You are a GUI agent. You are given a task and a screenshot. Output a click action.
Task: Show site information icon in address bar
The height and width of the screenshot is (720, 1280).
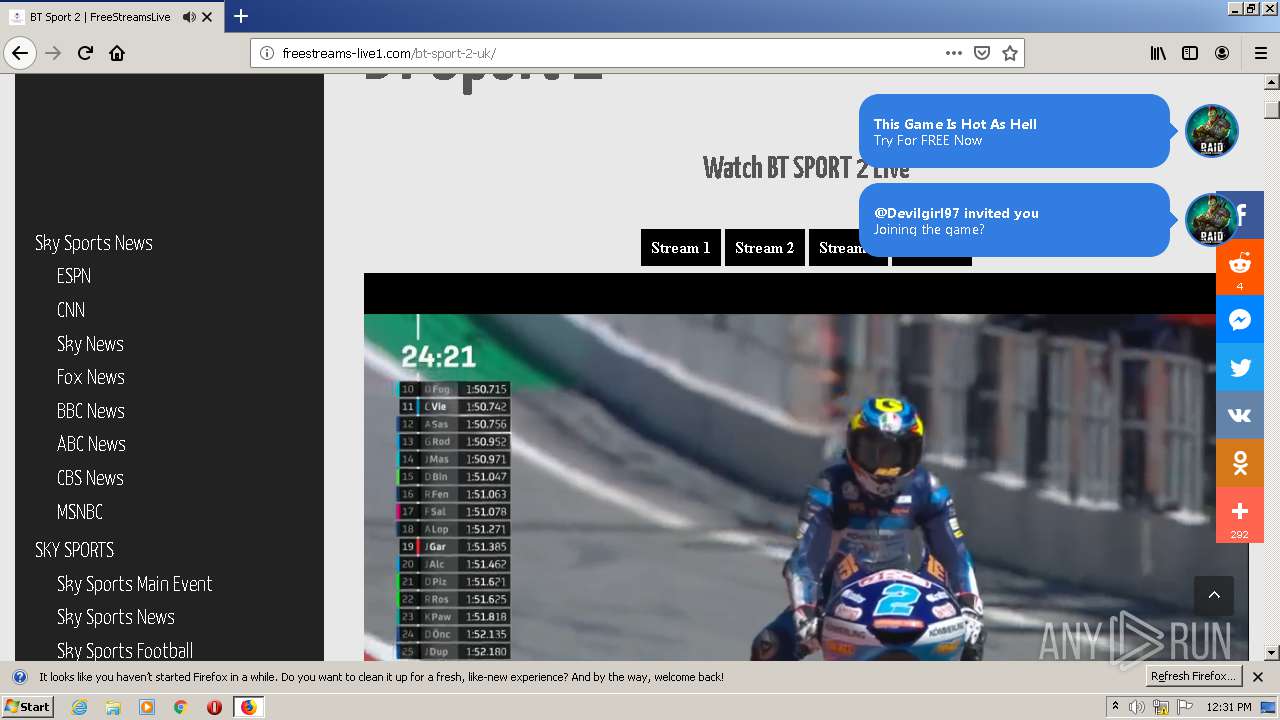coord(267,53)
